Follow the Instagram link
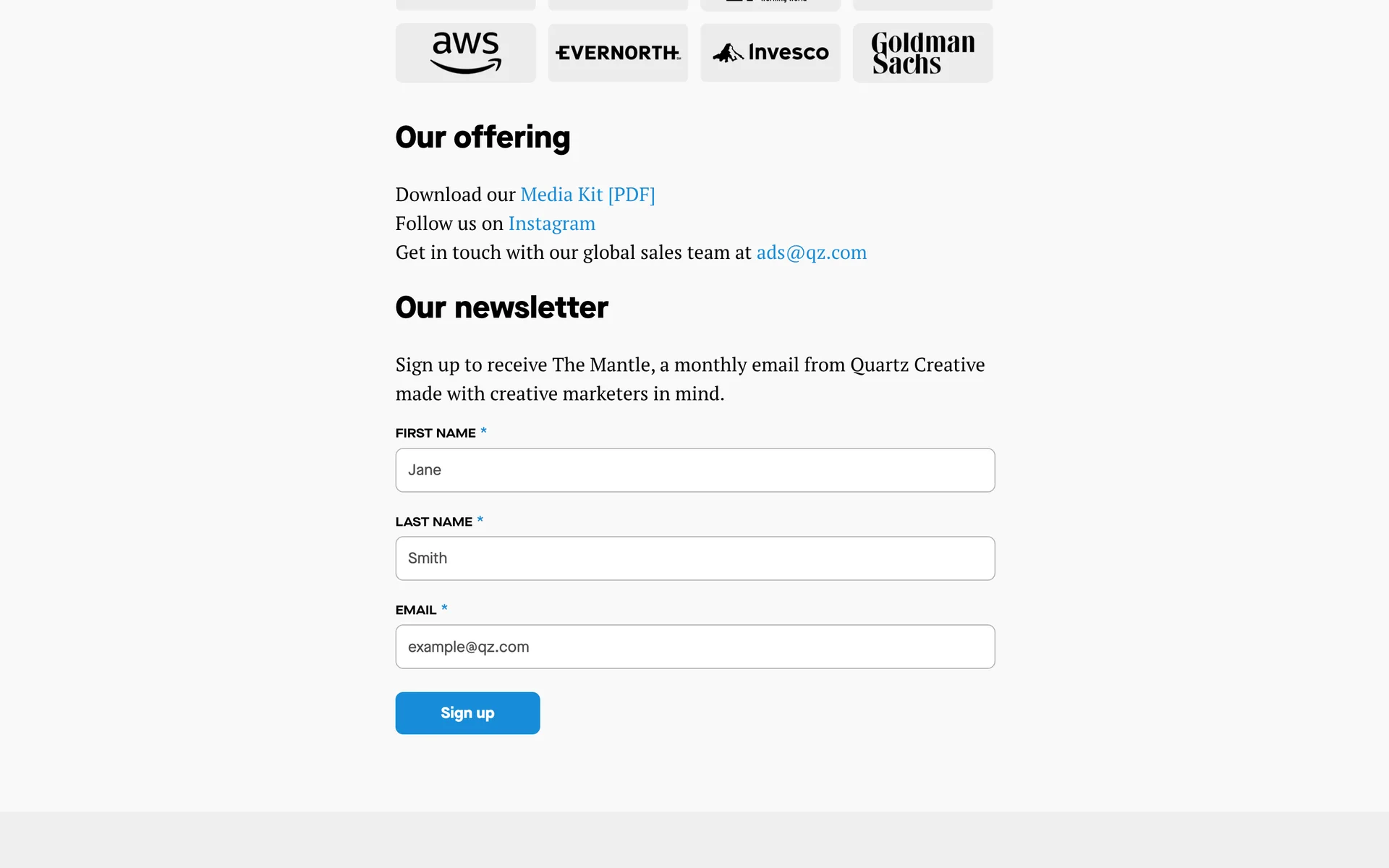Image resolution: width=1389 pixels, height=868 pixels. pos(551,224)
